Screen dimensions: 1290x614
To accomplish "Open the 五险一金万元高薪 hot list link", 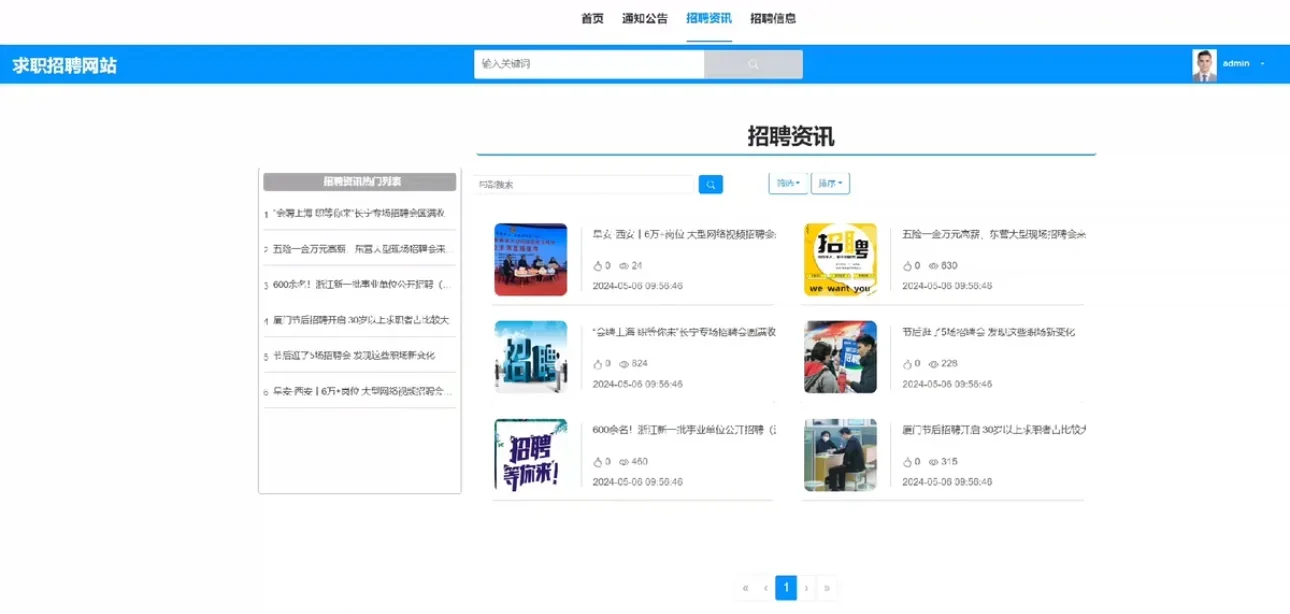I will [358, 249].
